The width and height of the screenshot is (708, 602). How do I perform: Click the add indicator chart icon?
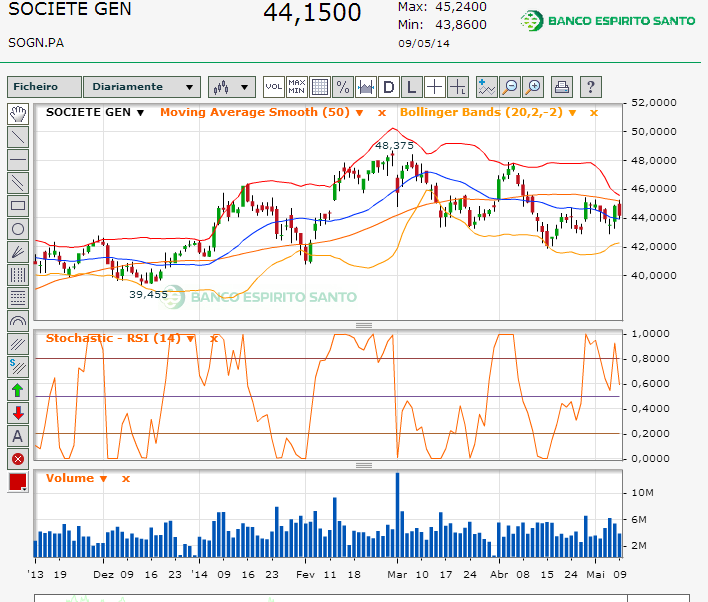[x=487, y=87]
